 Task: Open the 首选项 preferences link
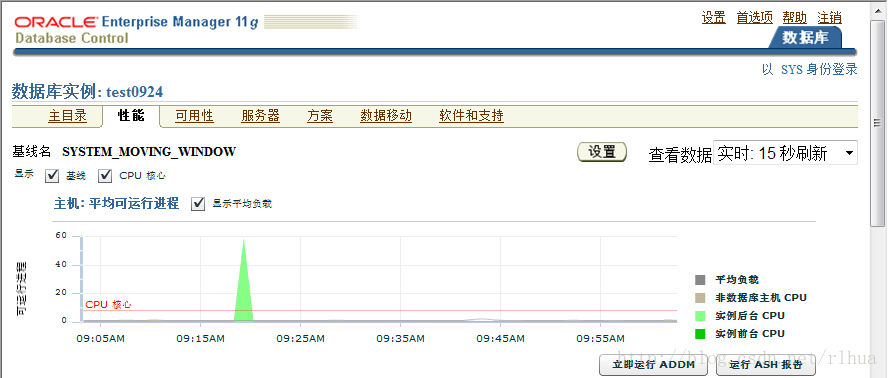tap(754, 18)
